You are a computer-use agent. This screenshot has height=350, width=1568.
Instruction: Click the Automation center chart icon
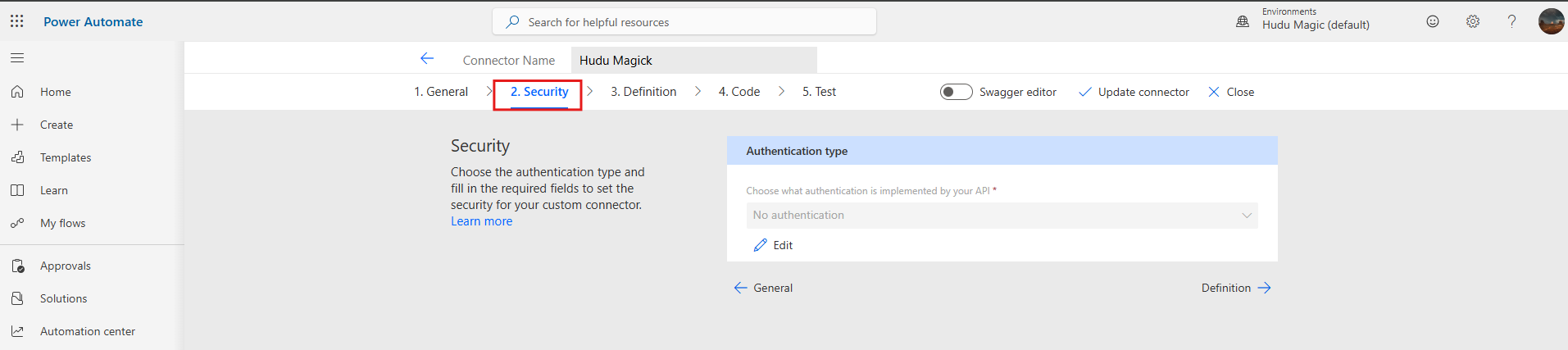17,331
